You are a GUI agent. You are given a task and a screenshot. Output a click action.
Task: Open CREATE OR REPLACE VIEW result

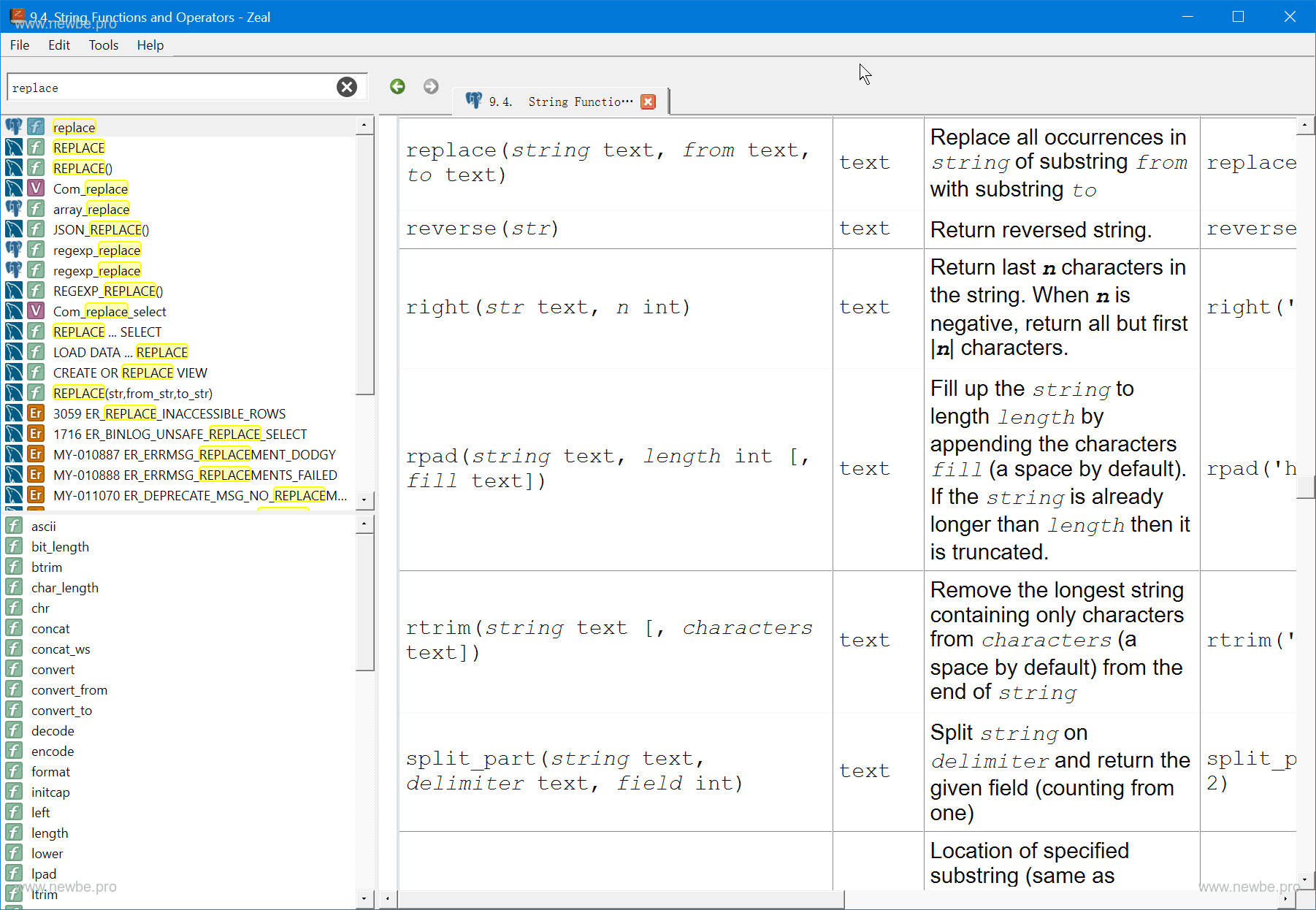(130, 373)
